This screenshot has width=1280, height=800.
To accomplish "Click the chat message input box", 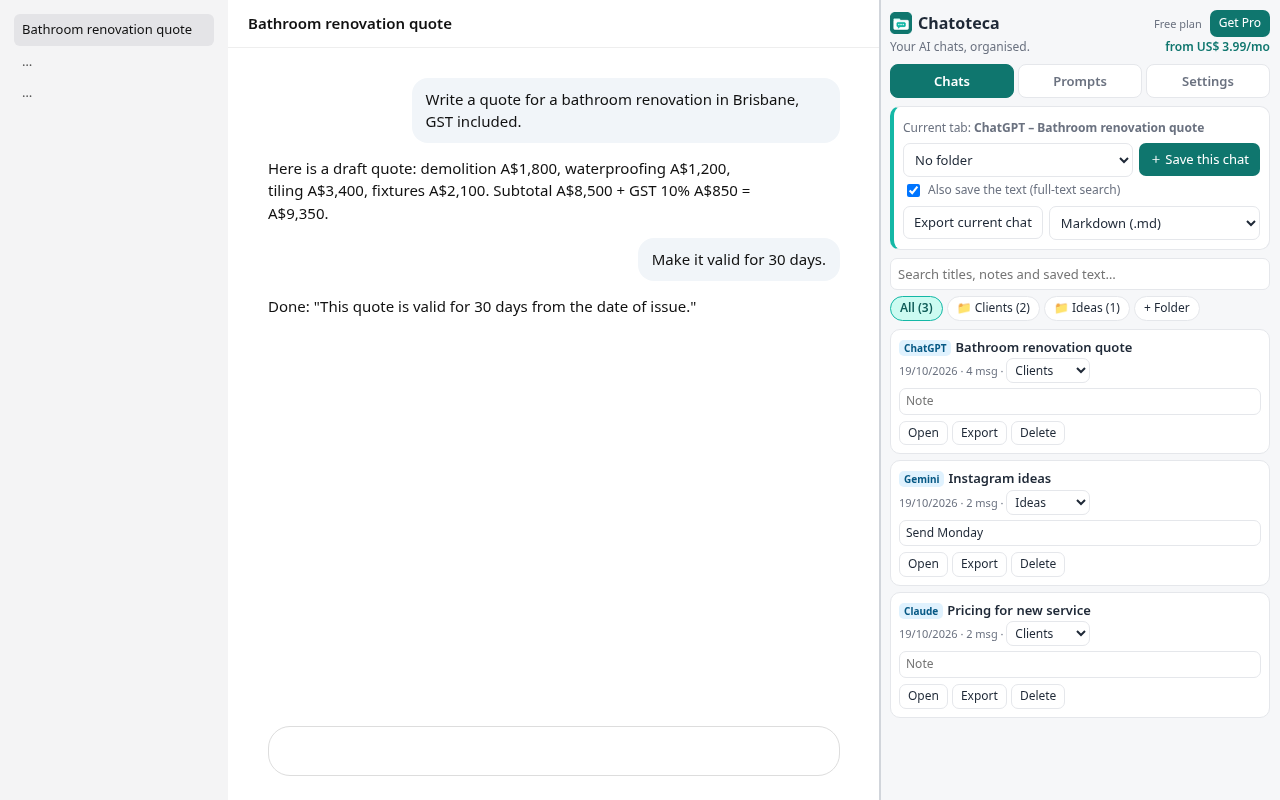I will tap(554, 751).
